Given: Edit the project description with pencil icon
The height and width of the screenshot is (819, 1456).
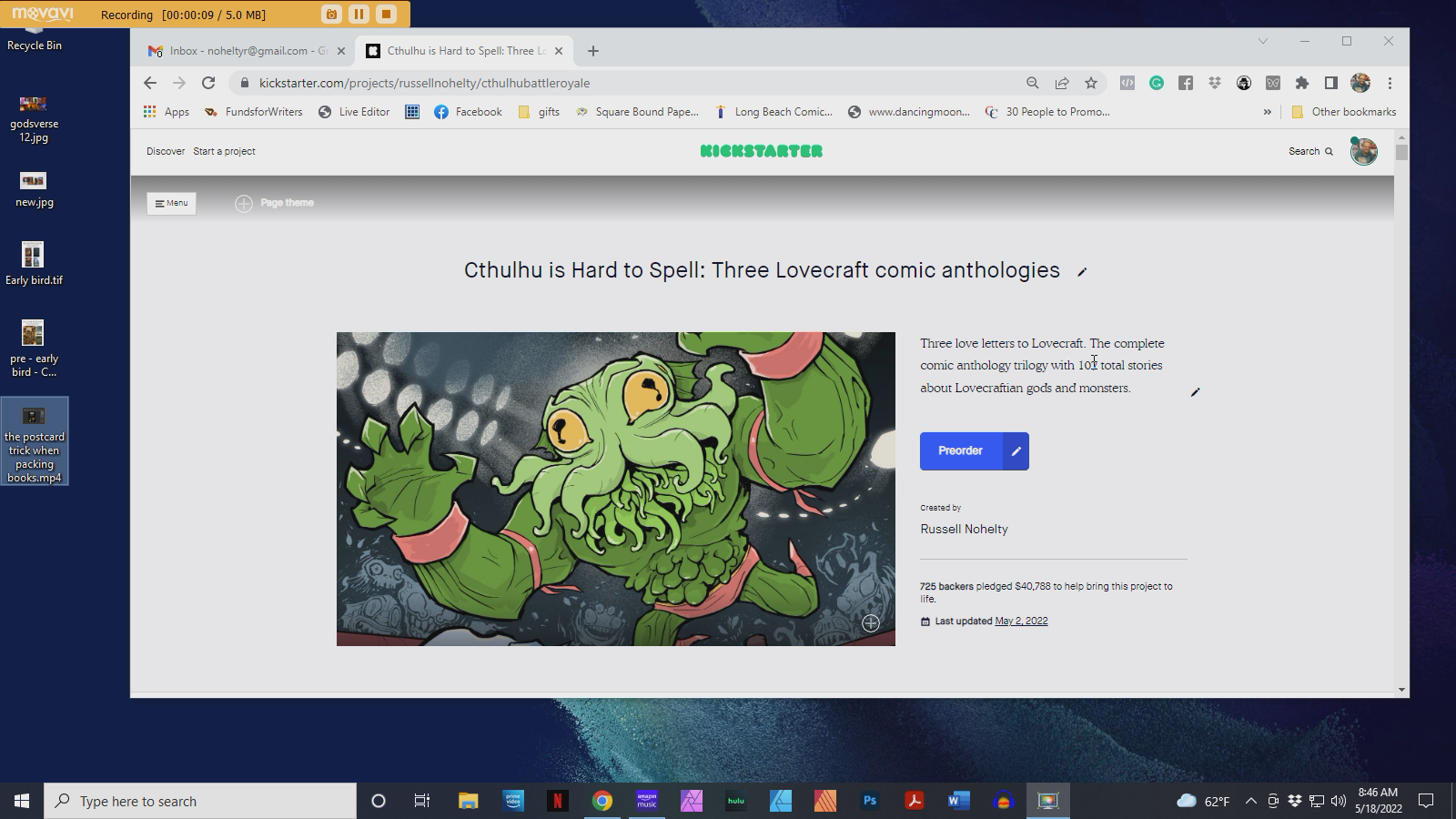Looking at the screenshot, I should 1196,392.
